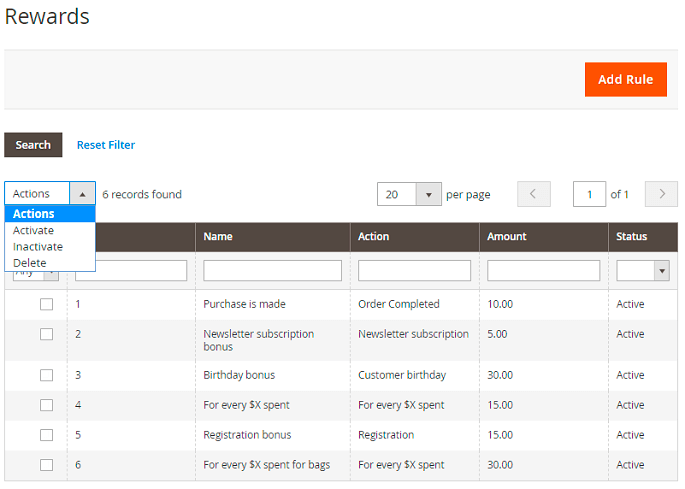Image resolution: width=685 pixels, height=489 pixels.
Task: Choose Activate from Actions menu
Action: point(34,231)
